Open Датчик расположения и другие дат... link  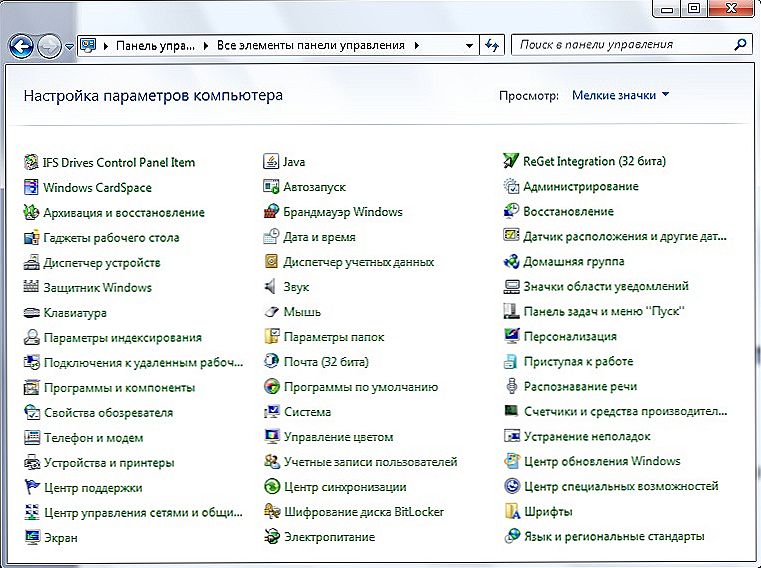coord(625,236)
